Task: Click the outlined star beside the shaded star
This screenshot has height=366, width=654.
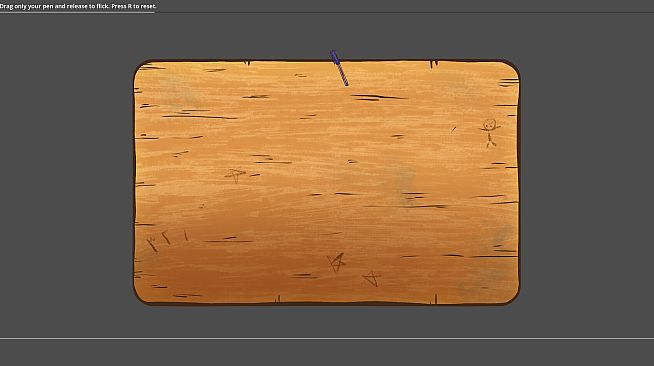Action: [371, 278]
